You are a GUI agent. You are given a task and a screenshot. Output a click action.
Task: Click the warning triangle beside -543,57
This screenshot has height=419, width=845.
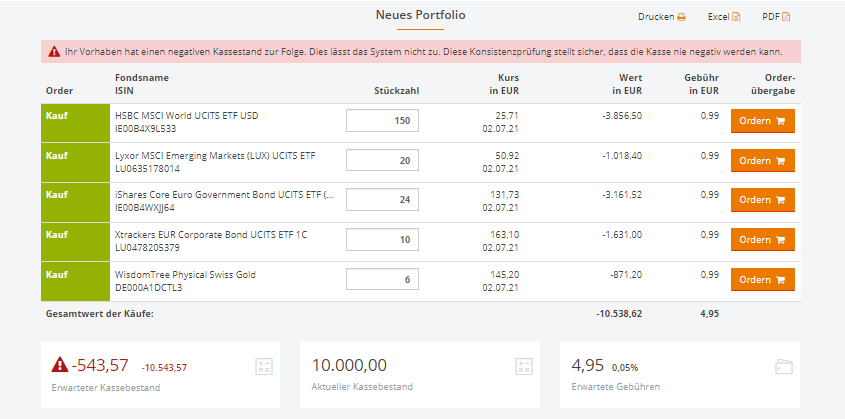pos(59,366)
